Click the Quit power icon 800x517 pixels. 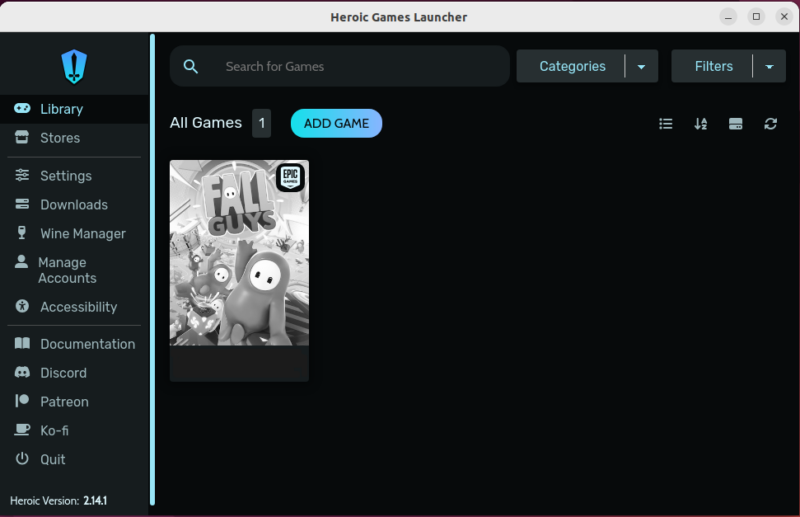[22, 458]
